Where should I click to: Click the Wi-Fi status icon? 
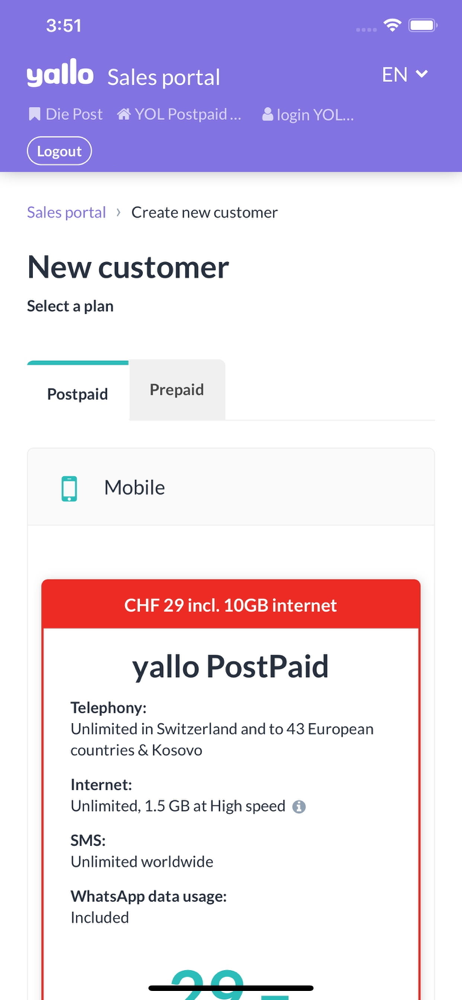pyautogui.click(x=392, y=26)
